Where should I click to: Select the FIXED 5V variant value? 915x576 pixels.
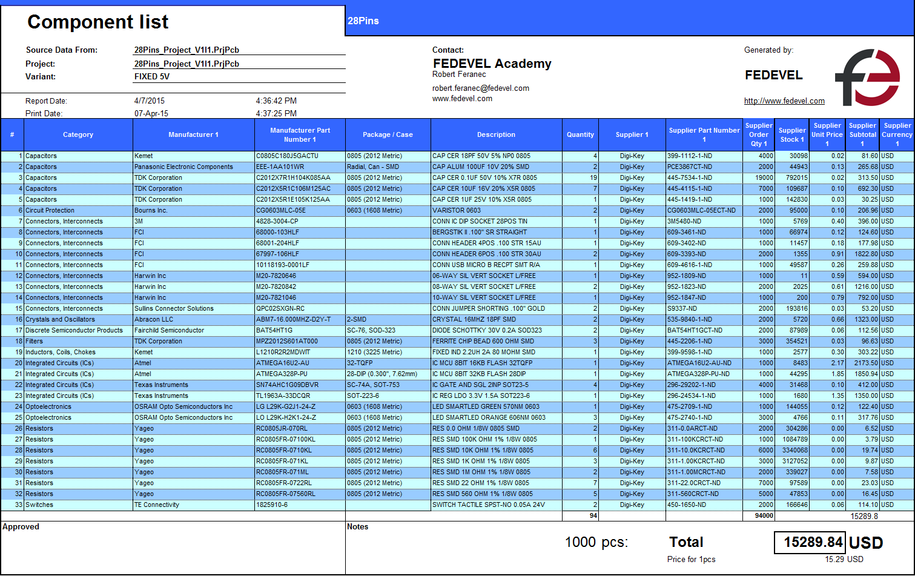(152, 76)
